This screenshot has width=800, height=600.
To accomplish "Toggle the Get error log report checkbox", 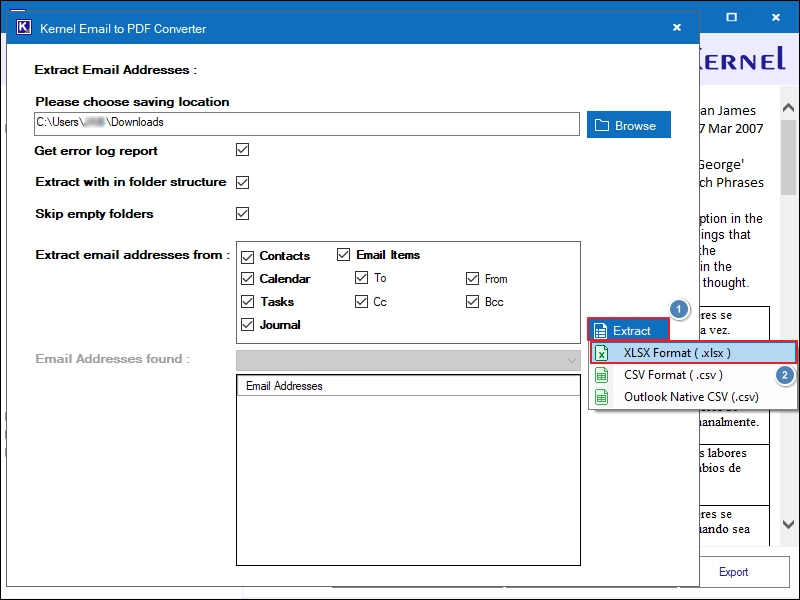I will [x=242, y=150].
